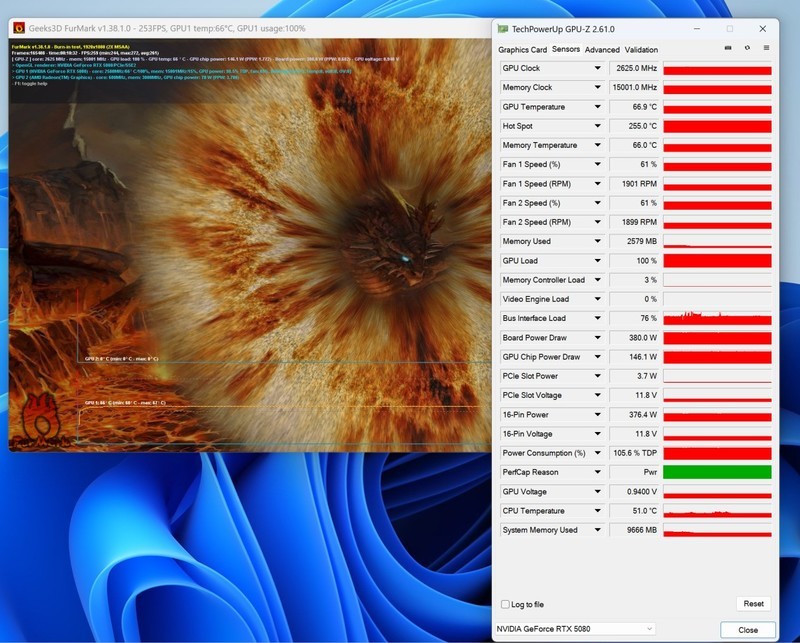Click the Close button in GPU-Z
Image resolution: width=800 pixels, height=643 pixels.
(x=748, y=630)
